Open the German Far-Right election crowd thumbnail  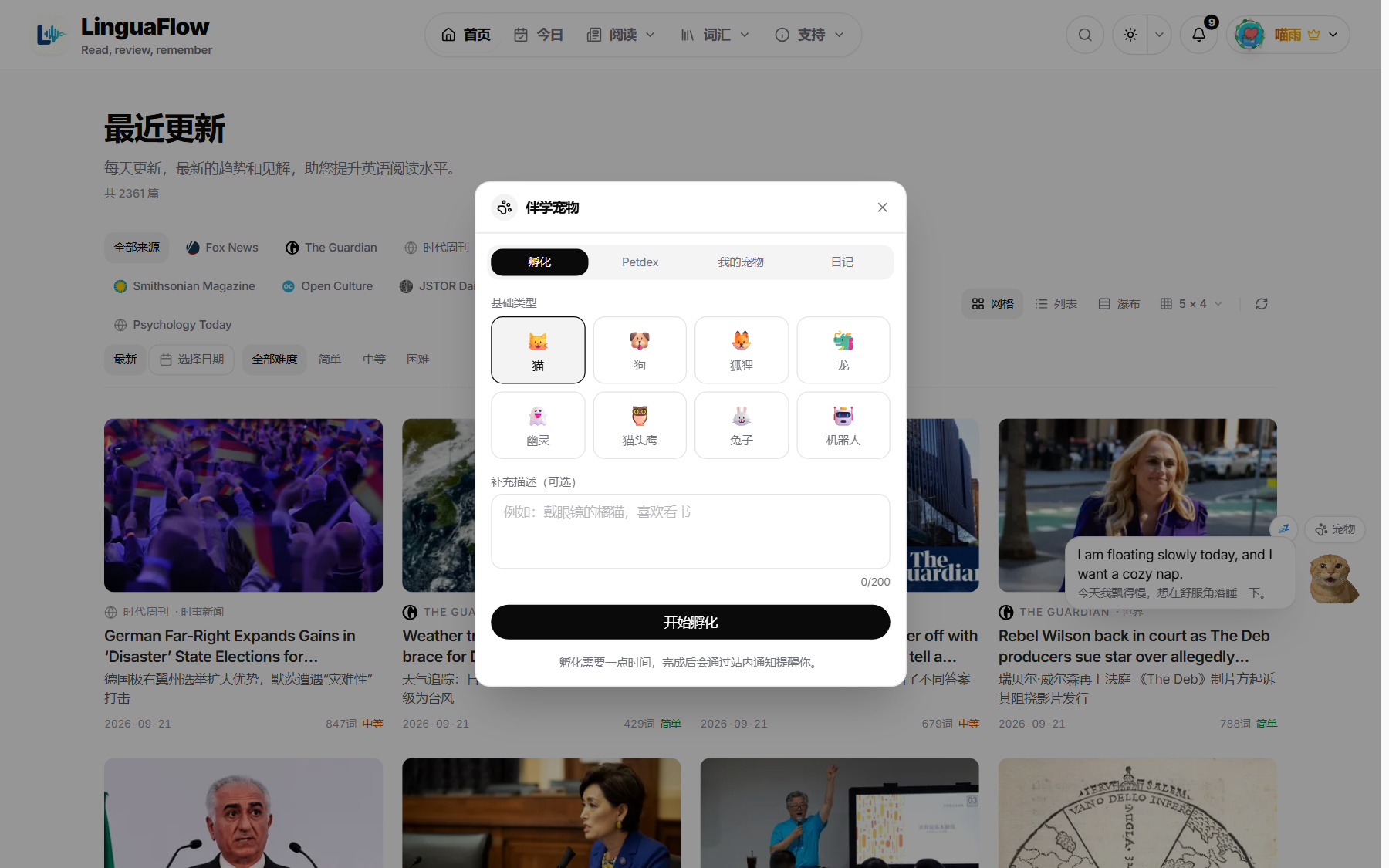[243, 505]
